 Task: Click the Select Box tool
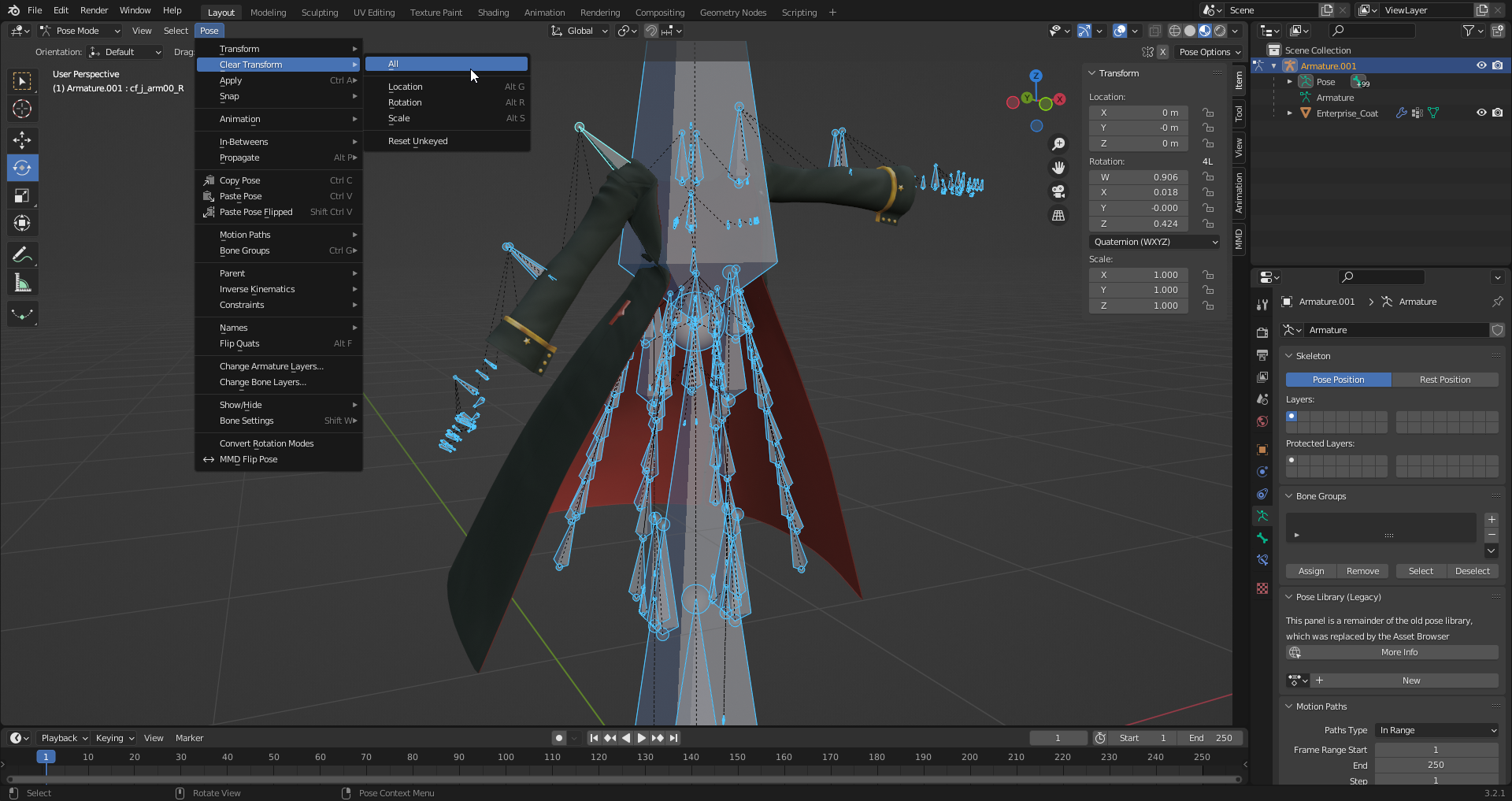click(22, 81)
